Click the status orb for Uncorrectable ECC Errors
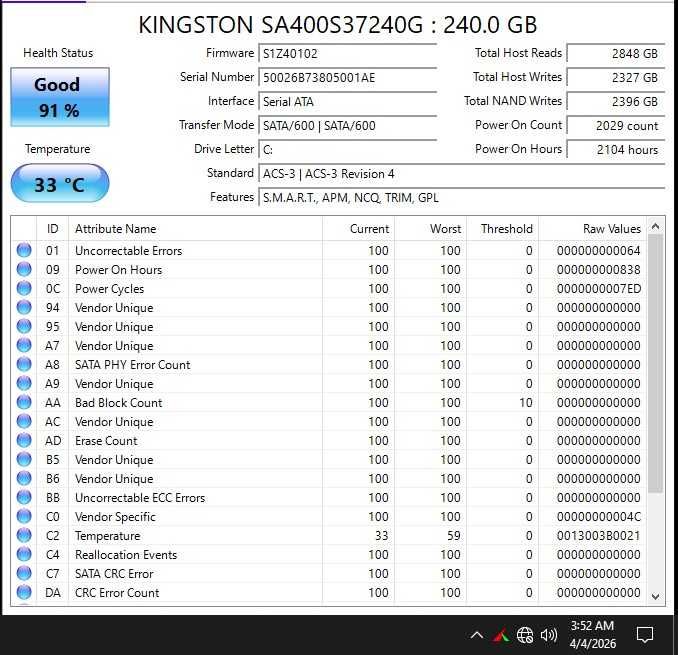Image resolution: width=678 pixels, height=655 pixels. tap(24, 498)
